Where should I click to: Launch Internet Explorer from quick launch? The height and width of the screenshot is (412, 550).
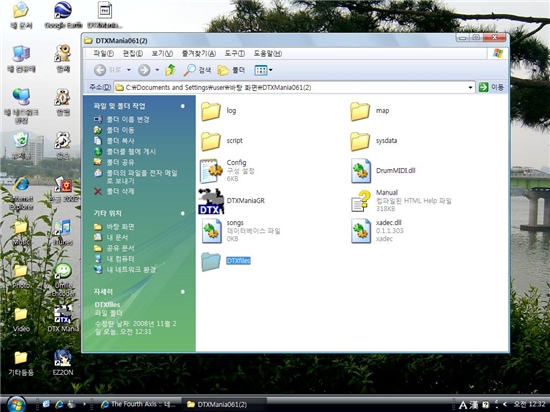tap(59, 404)
